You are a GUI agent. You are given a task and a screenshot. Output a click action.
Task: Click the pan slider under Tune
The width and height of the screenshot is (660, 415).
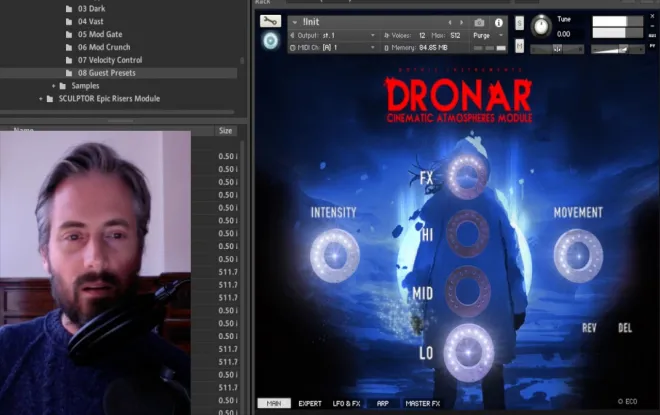point(557,49)
